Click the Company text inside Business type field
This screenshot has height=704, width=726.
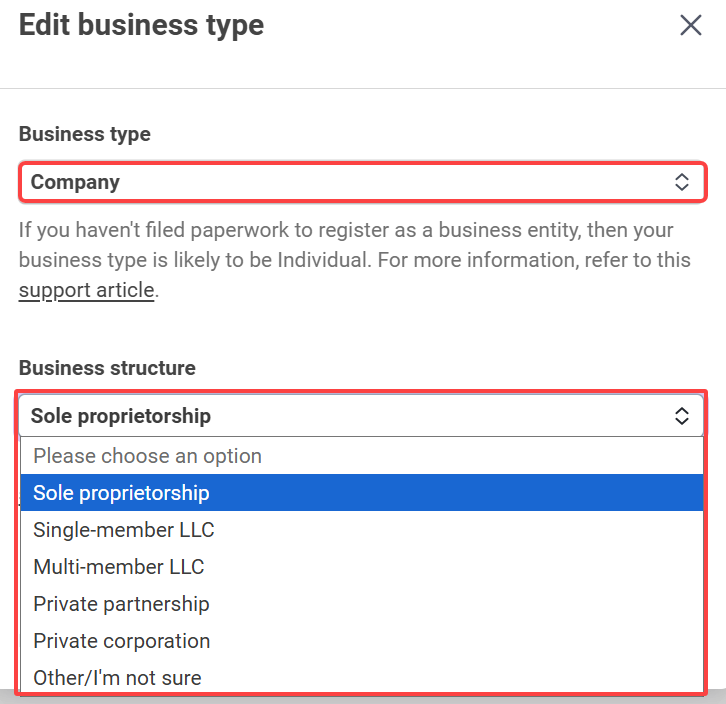tap(75, 182)
